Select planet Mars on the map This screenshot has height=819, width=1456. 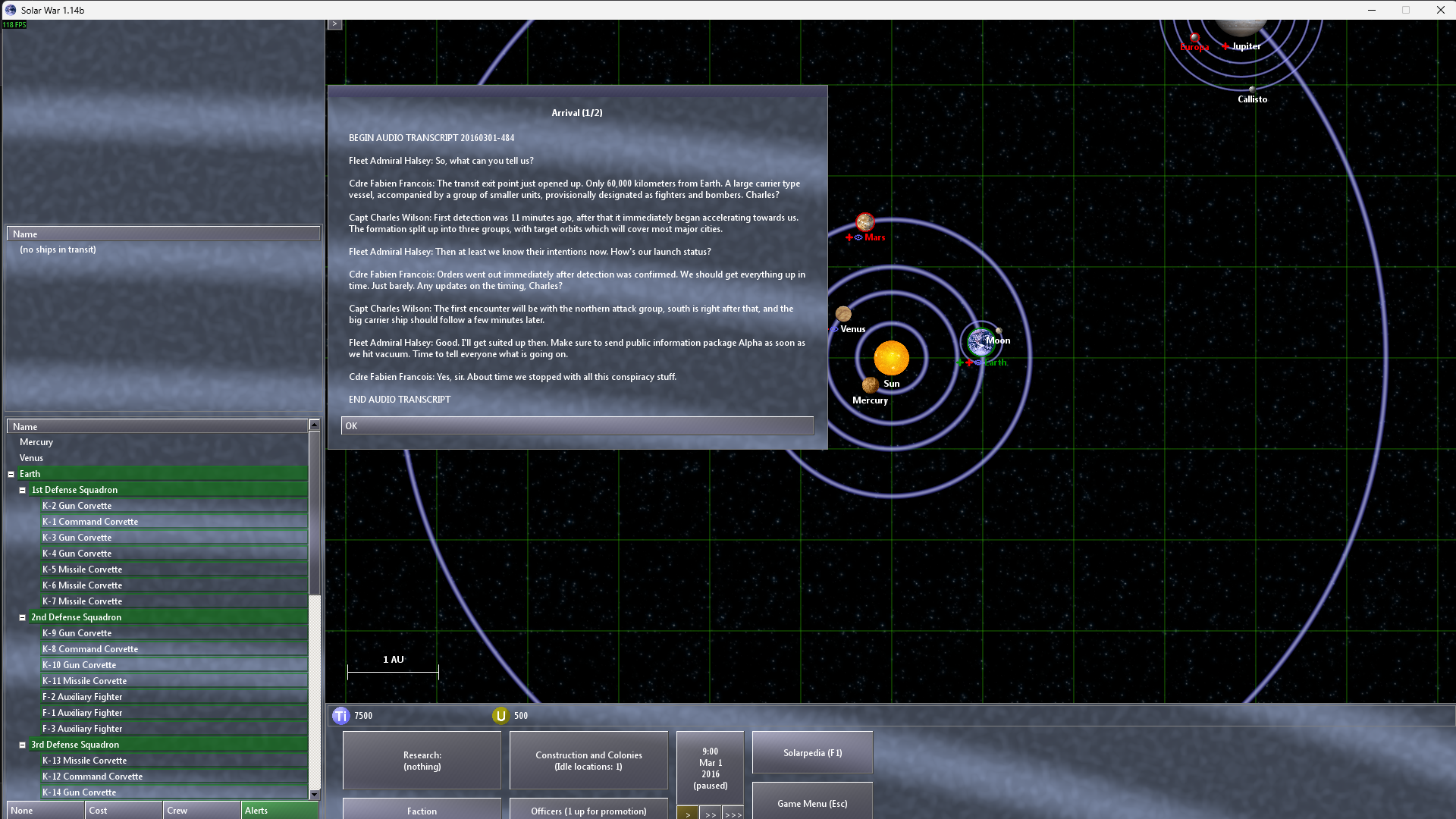[865, 222]
